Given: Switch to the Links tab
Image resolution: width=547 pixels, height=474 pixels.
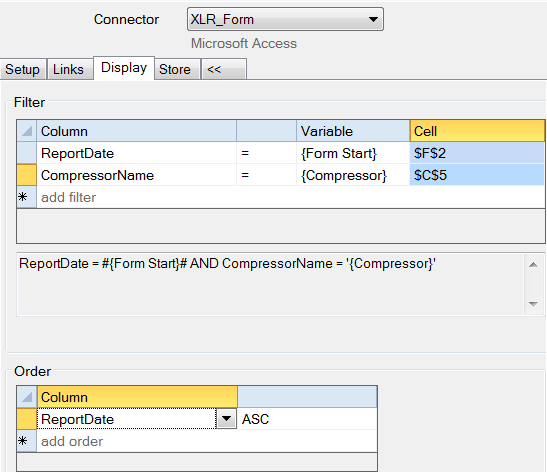Looking at the screenshot, I should tap(70, 69).
